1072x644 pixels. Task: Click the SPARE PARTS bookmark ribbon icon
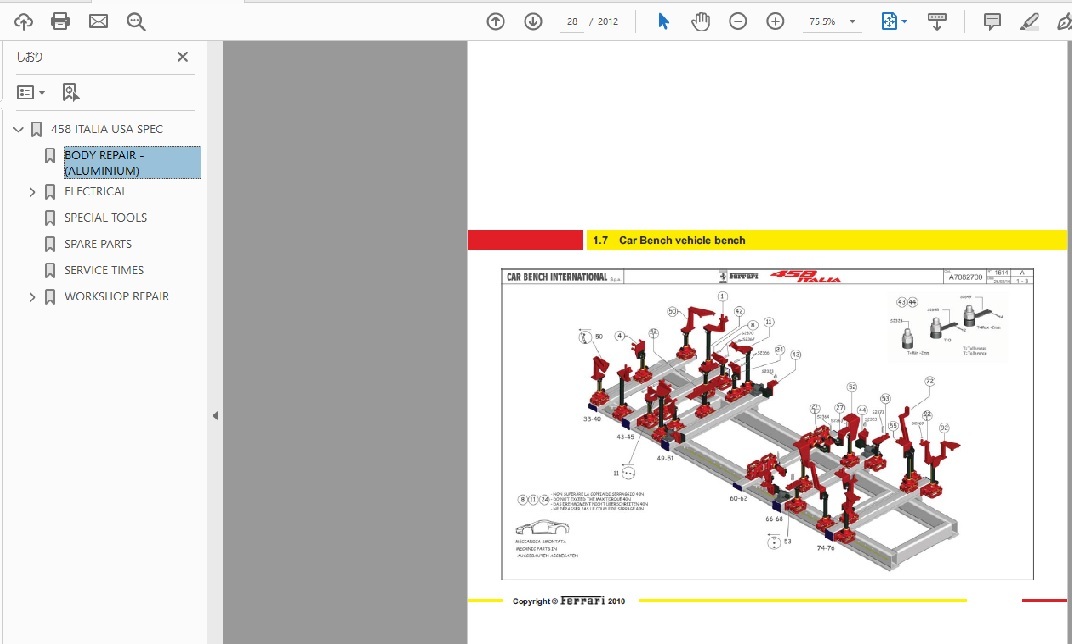click(x=50, y=244)
